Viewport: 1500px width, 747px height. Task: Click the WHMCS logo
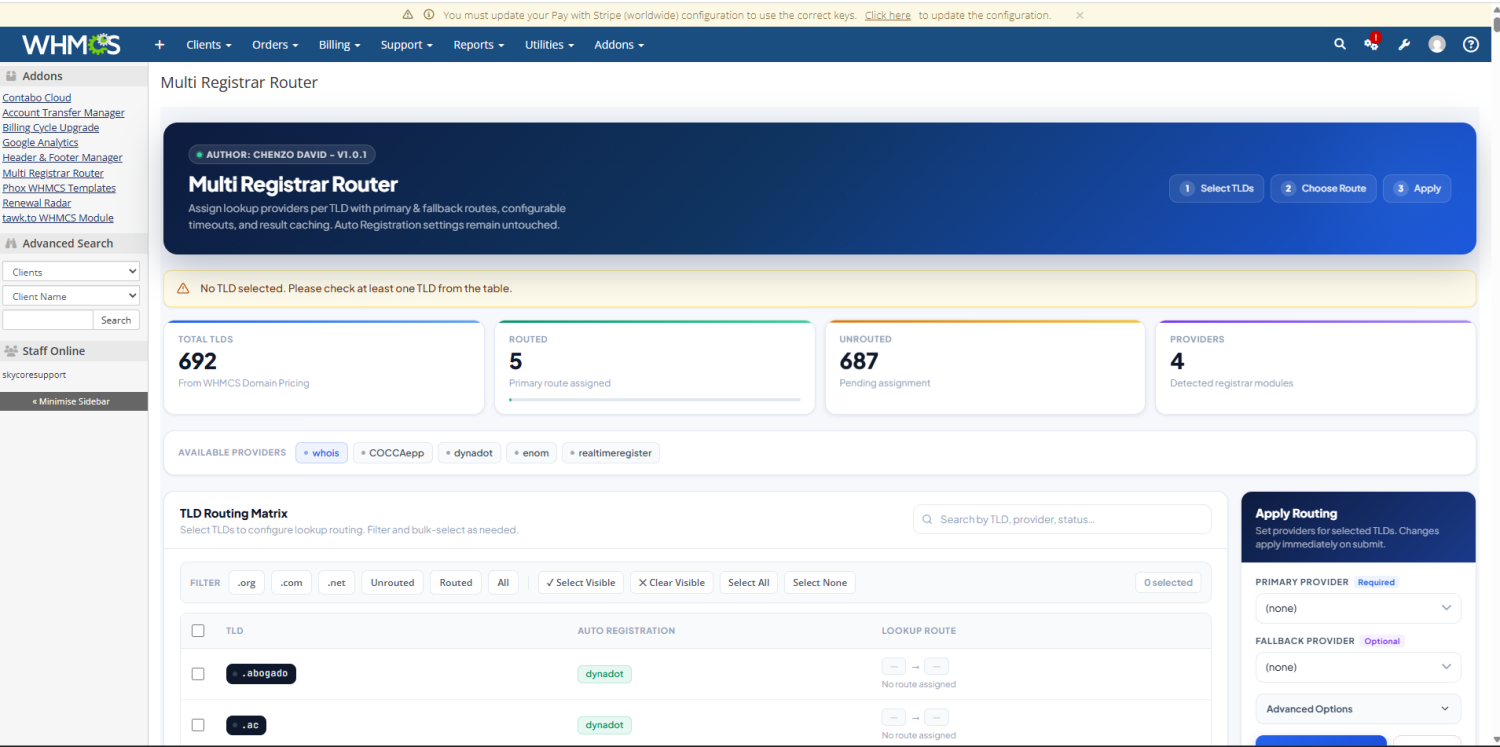pyautogui.click(x=71, y=44)
